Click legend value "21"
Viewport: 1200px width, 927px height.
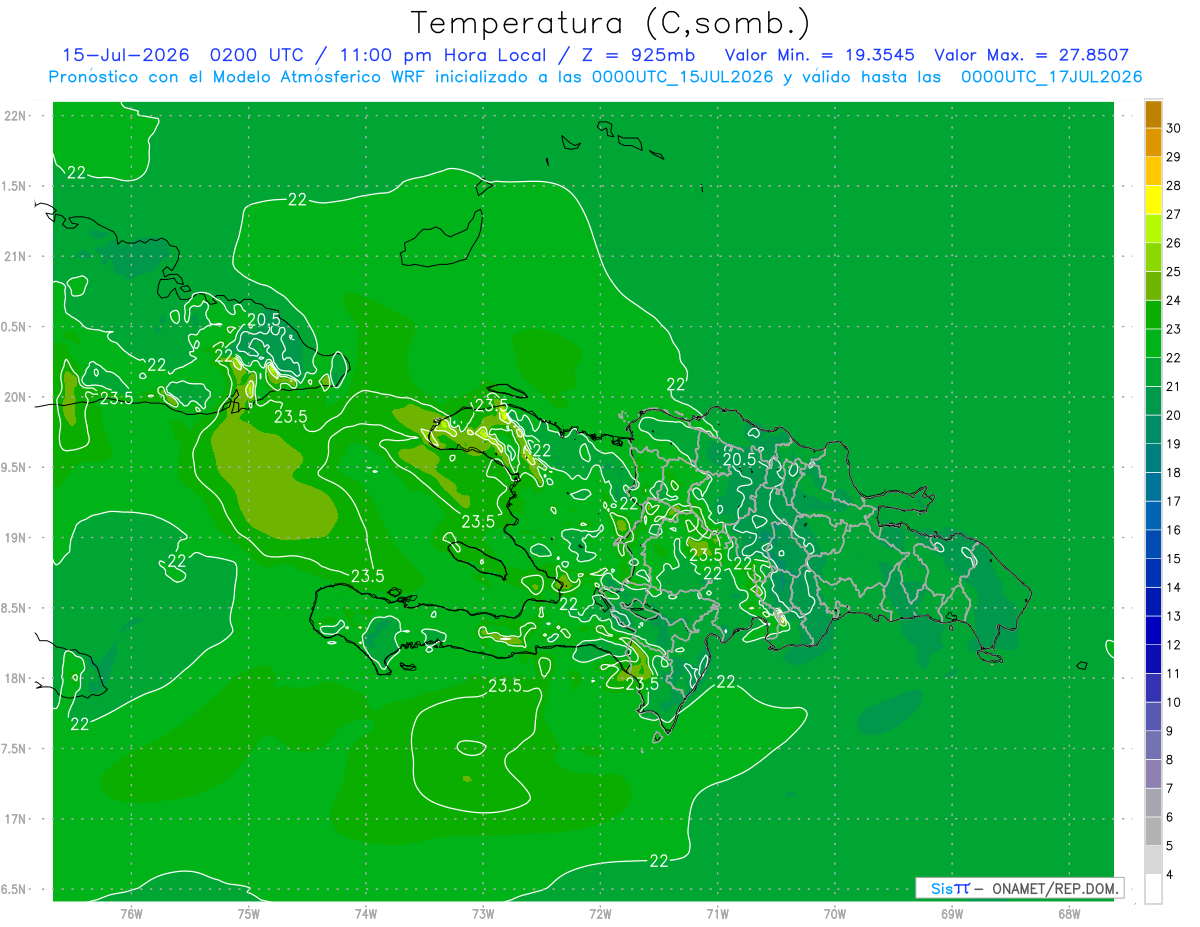(x=1174, y=386)
